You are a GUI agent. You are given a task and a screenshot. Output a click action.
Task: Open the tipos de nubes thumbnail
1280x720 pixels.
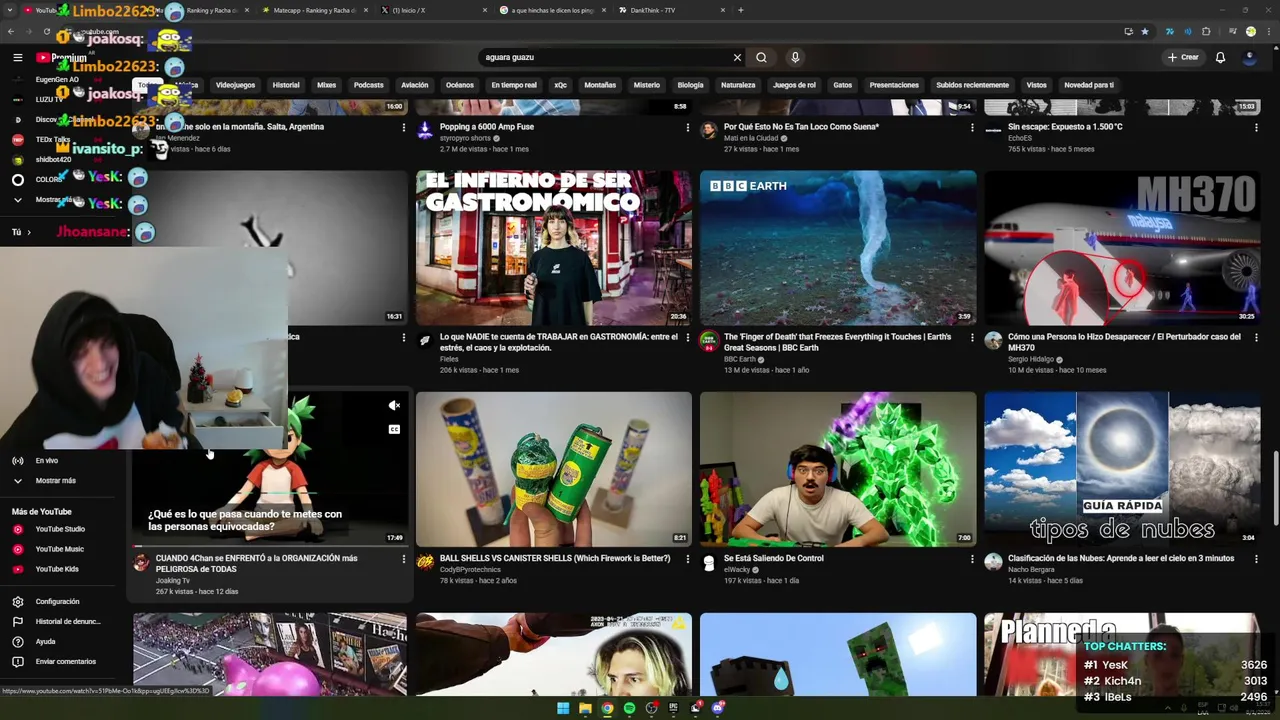[1122, 469]
